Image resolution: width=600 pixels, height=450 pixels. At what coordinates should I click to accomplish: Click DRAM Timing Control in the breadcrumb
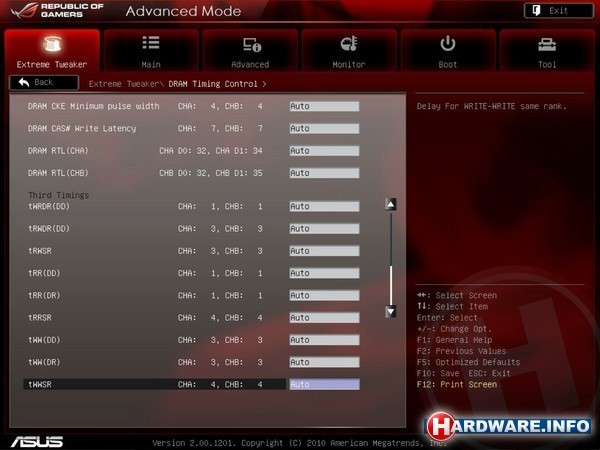[x=213, y=84]
